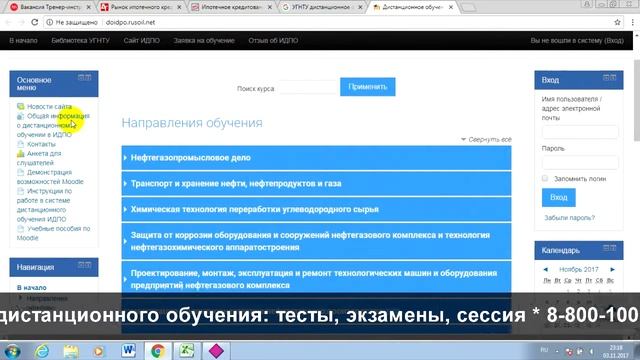Expand Нефтегазопромысловое дело section
Screen dimensions: 640x360
(316, 158)
